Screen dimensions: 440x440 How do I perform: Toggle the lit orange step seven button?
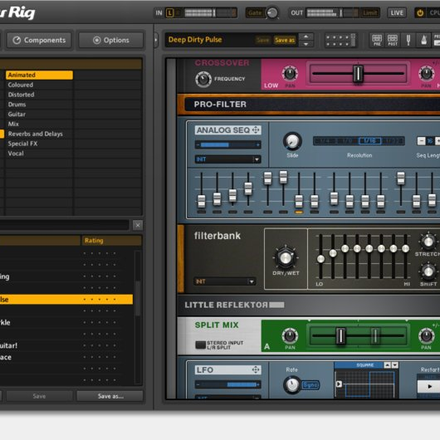click(299, 212)
